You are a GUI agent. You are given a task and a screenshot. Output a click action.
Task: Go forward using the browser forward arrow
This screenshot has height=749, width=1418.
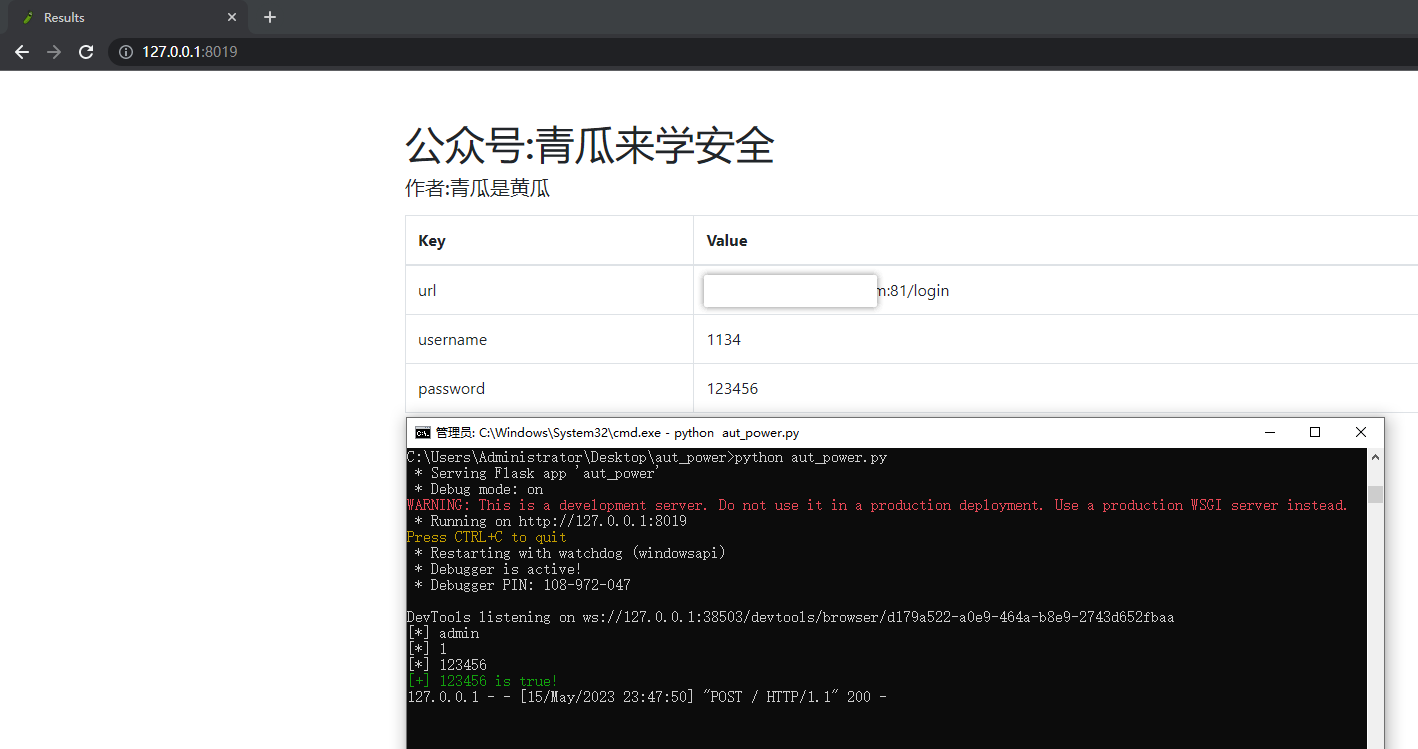pyautogui.click(x=54, y=52)
